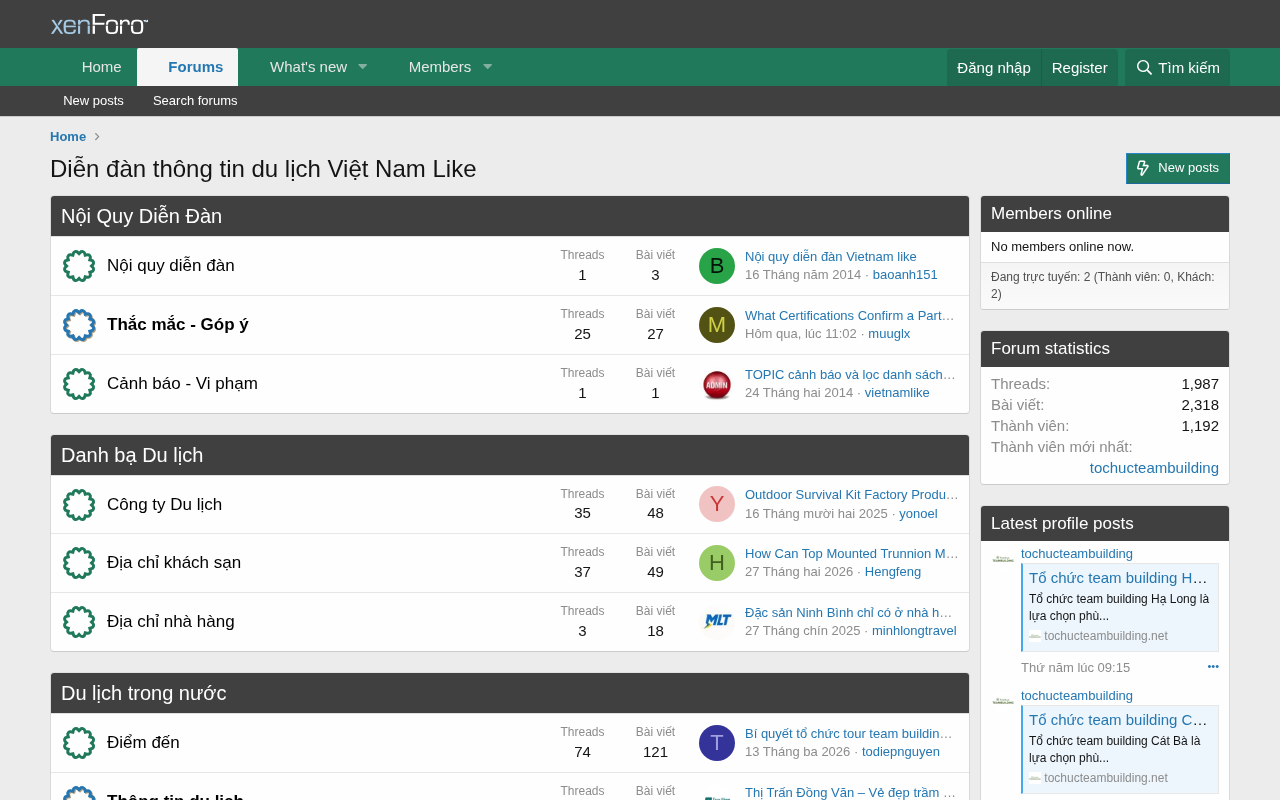Open avatar M of user muuglx

pyautogui.click(x=717, y=325)
